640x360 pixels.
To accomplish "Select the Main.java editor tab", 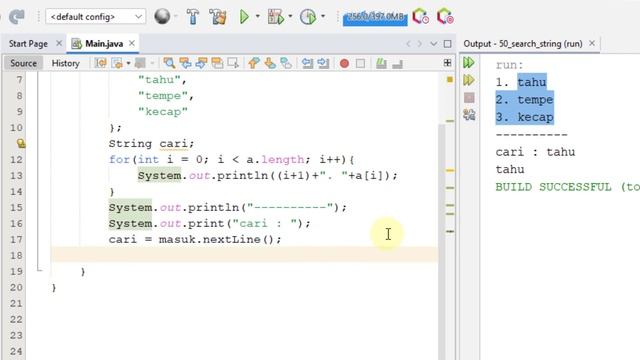I will tap(104, 44).
